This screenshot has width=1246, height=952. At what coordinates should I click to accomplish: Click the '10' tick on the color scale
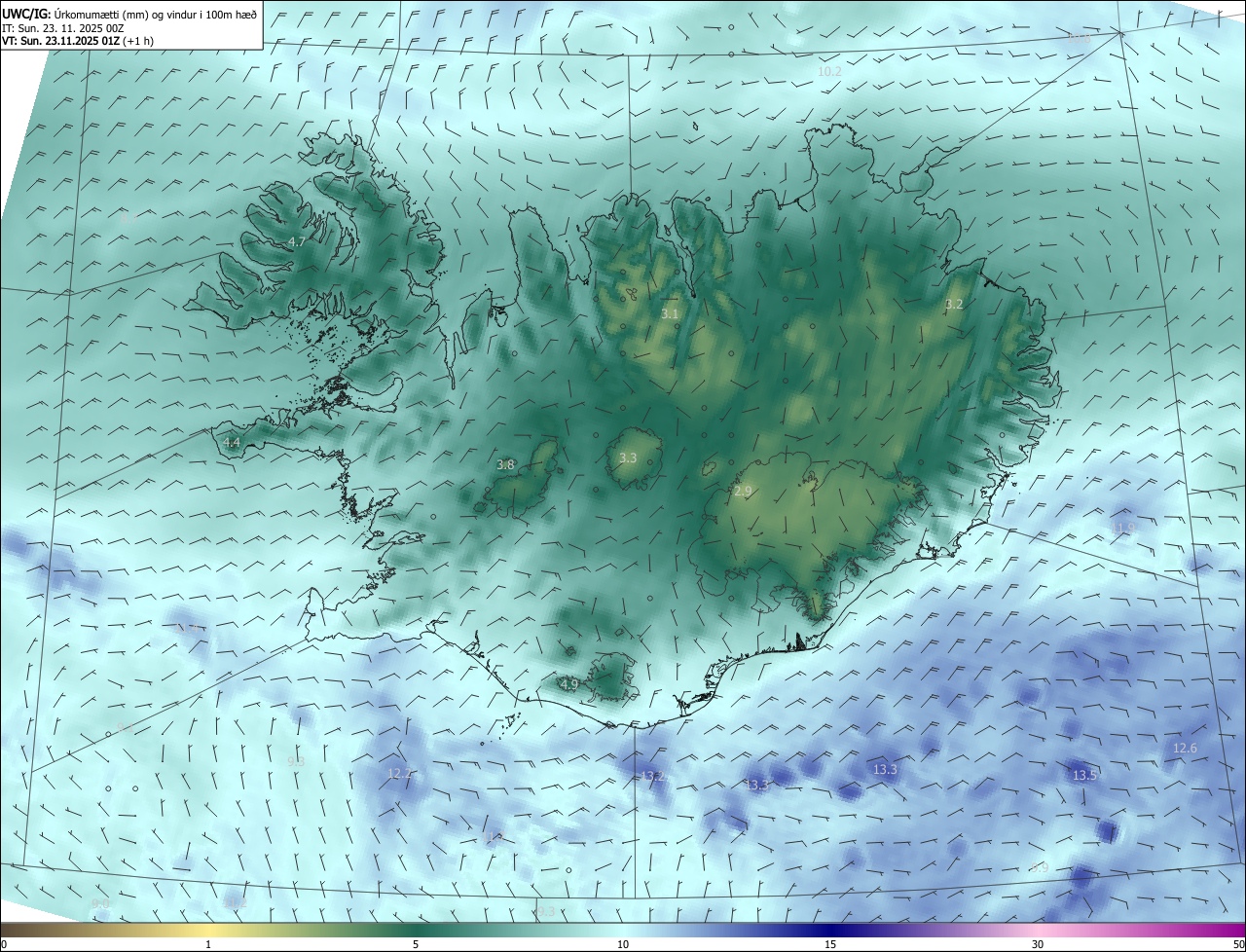623,944
